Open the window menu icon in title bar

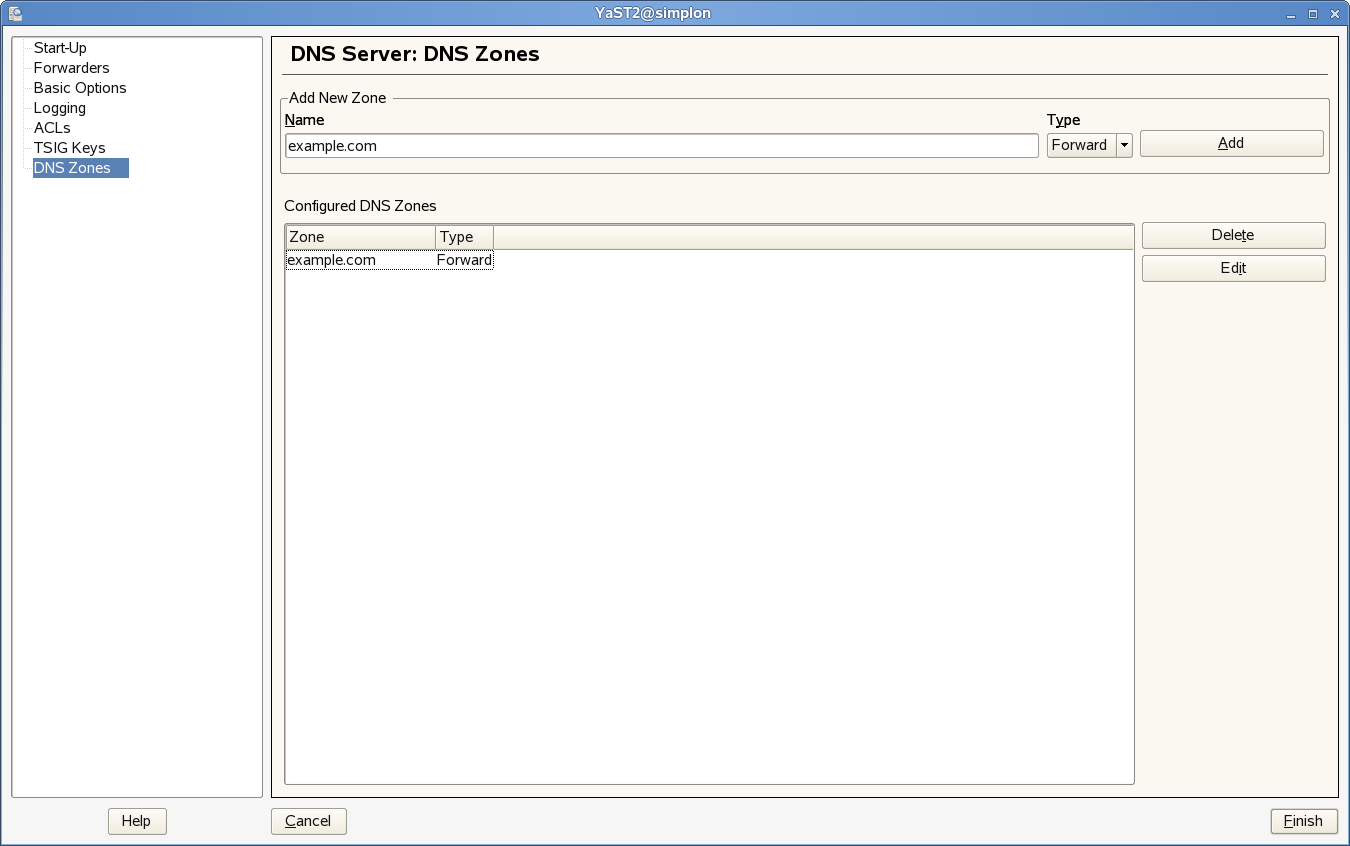pyautogui.click(x=14, y=13)
